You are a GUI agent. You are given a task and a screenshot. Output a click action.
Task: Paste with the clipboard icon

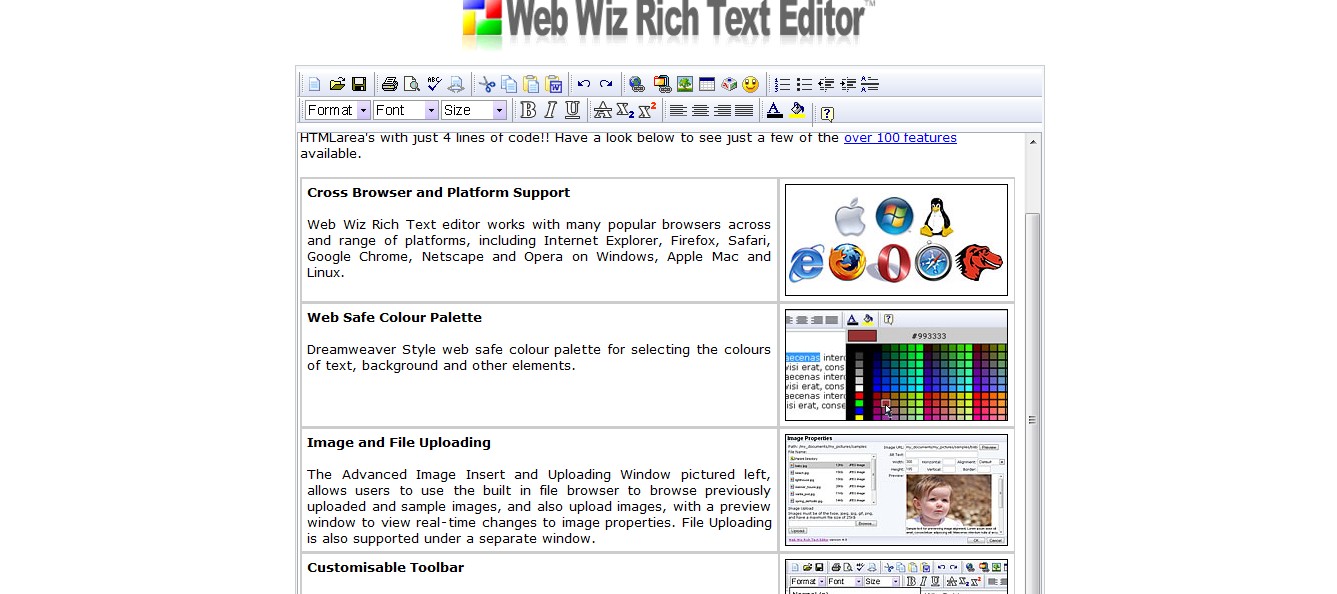pos(531,84)
